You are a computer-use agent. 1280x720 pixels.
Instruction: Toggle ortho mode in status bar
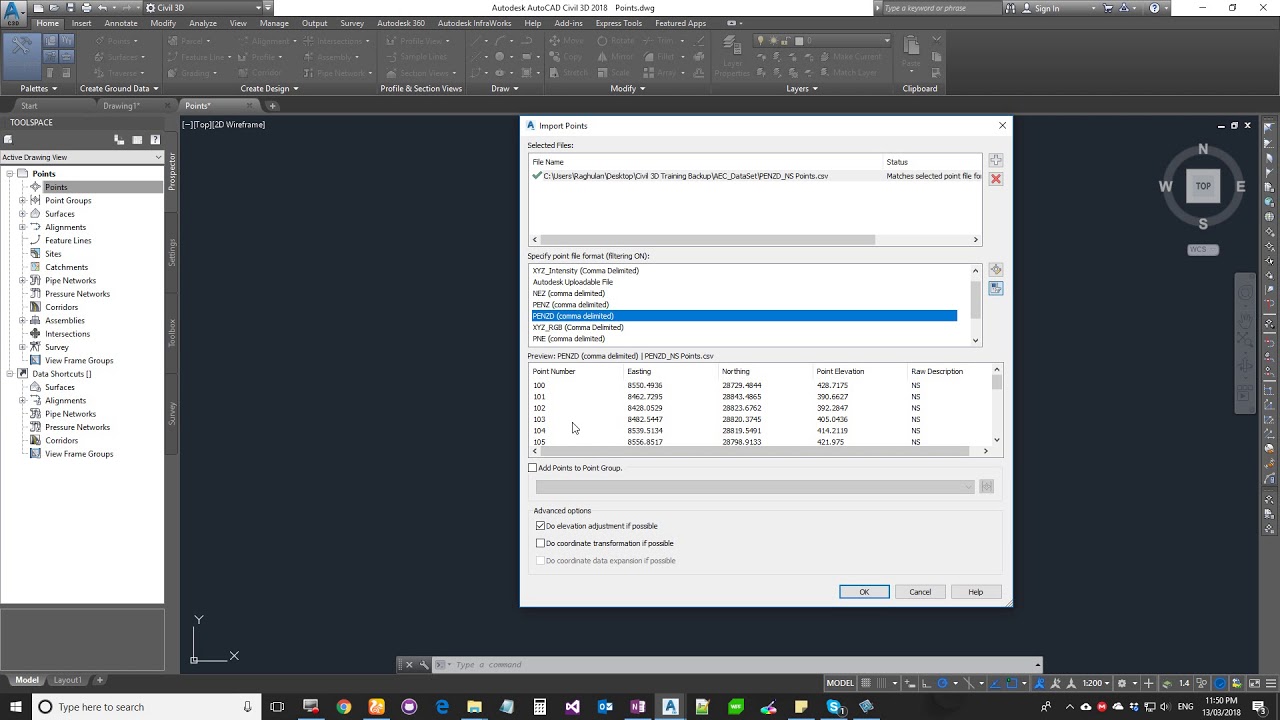pos(925,683)
